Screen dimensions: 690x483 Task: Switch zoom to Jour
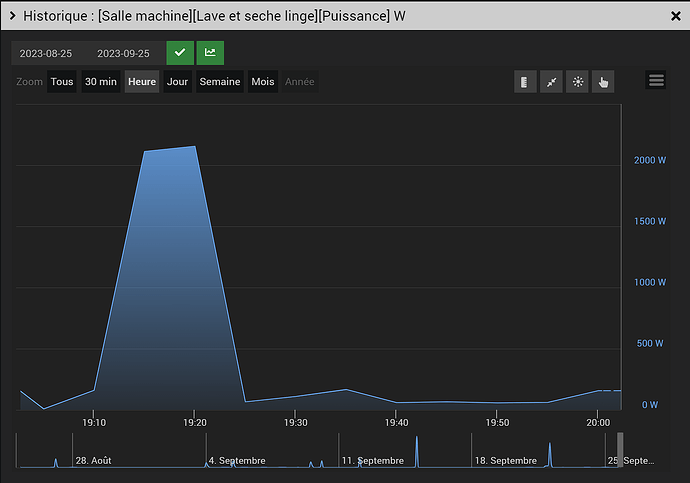coord(177,82)
